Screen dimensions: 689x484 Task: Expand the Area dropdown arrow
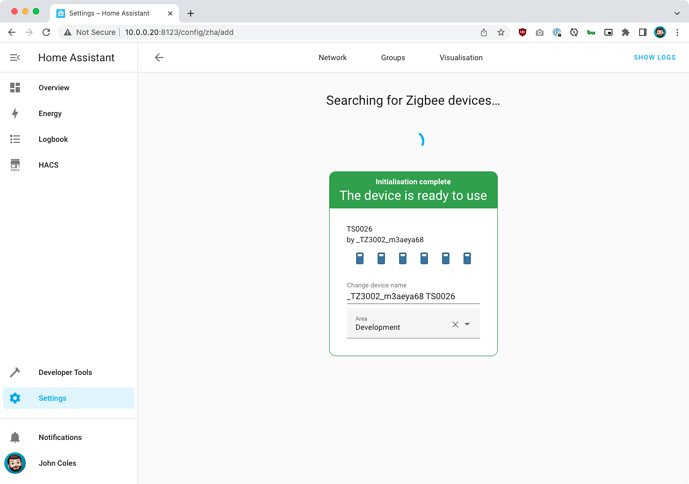point(467,324)
